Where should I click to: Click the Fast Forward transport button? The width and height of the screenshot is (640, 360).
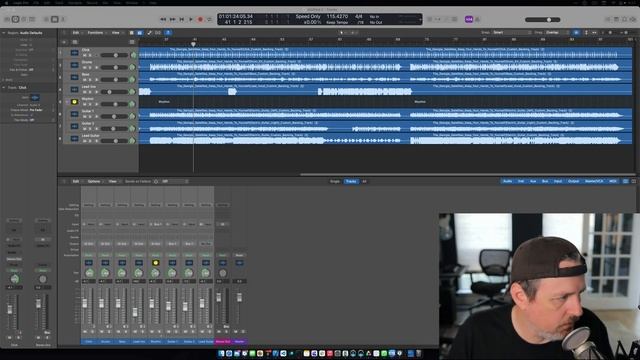(172, 19)
